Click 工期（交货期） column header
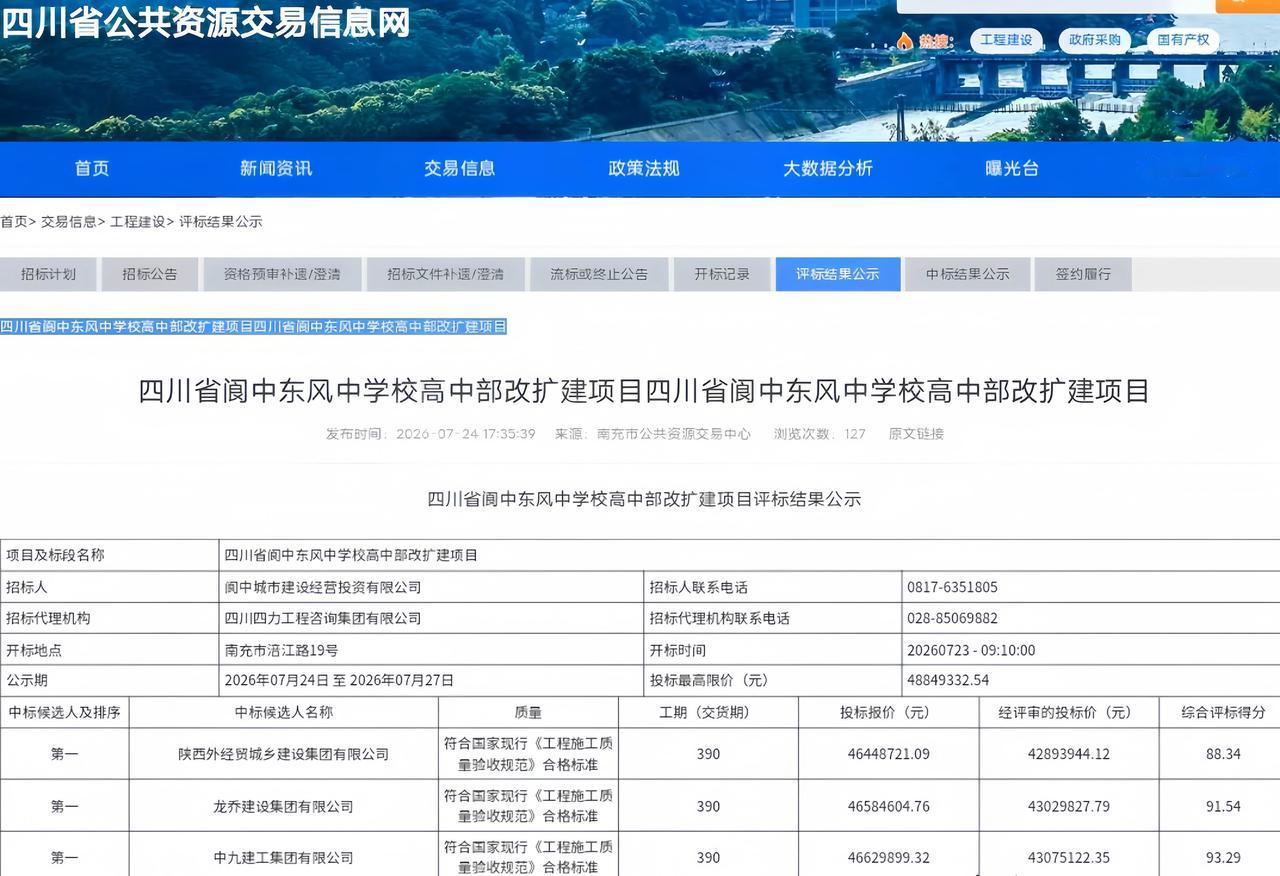Image resolution: width=1280 pixels, height=876 pixels. (x=709, y=712)
